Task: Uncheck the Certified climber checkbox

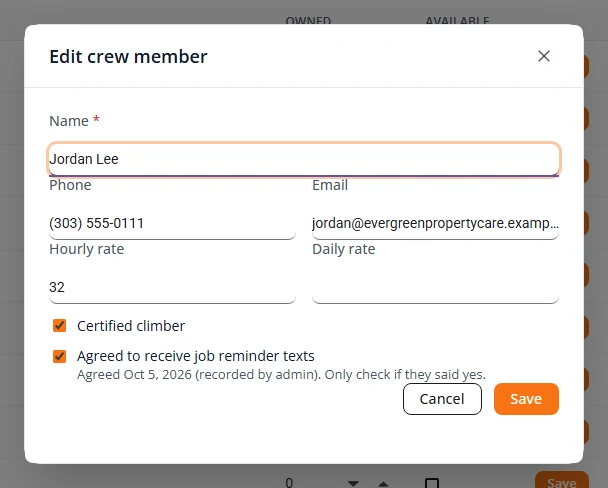Action: coord(59,326)
